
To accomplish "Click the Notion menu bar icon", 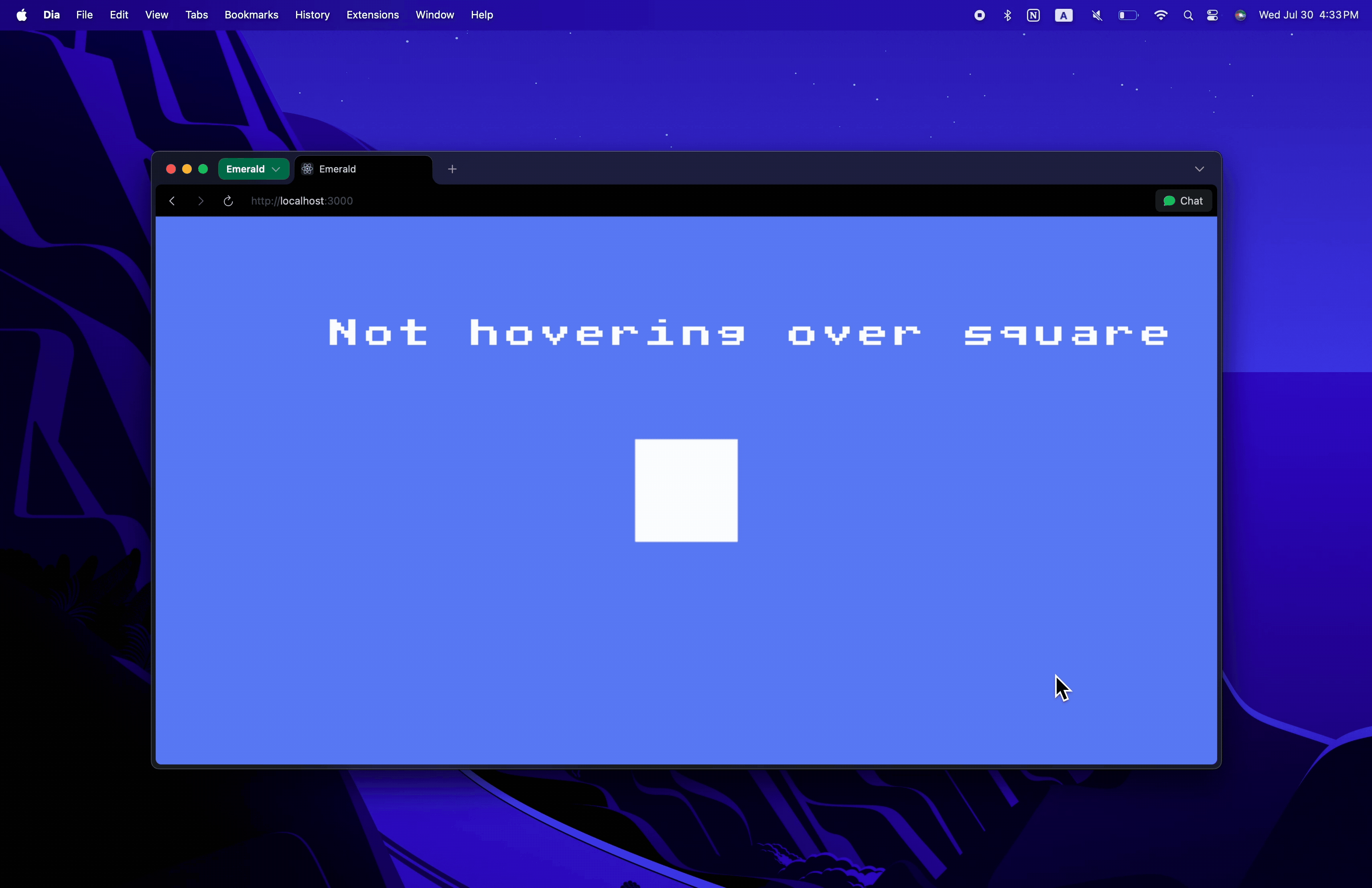I will click(x=1033, y=16).
